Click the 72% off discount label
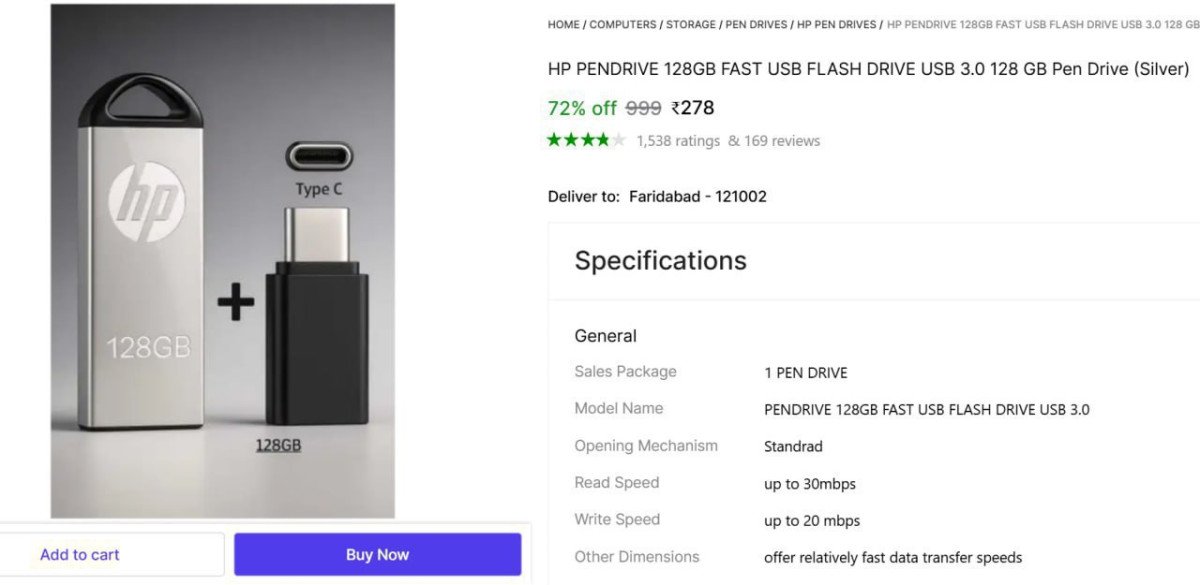 click(582, 108)
